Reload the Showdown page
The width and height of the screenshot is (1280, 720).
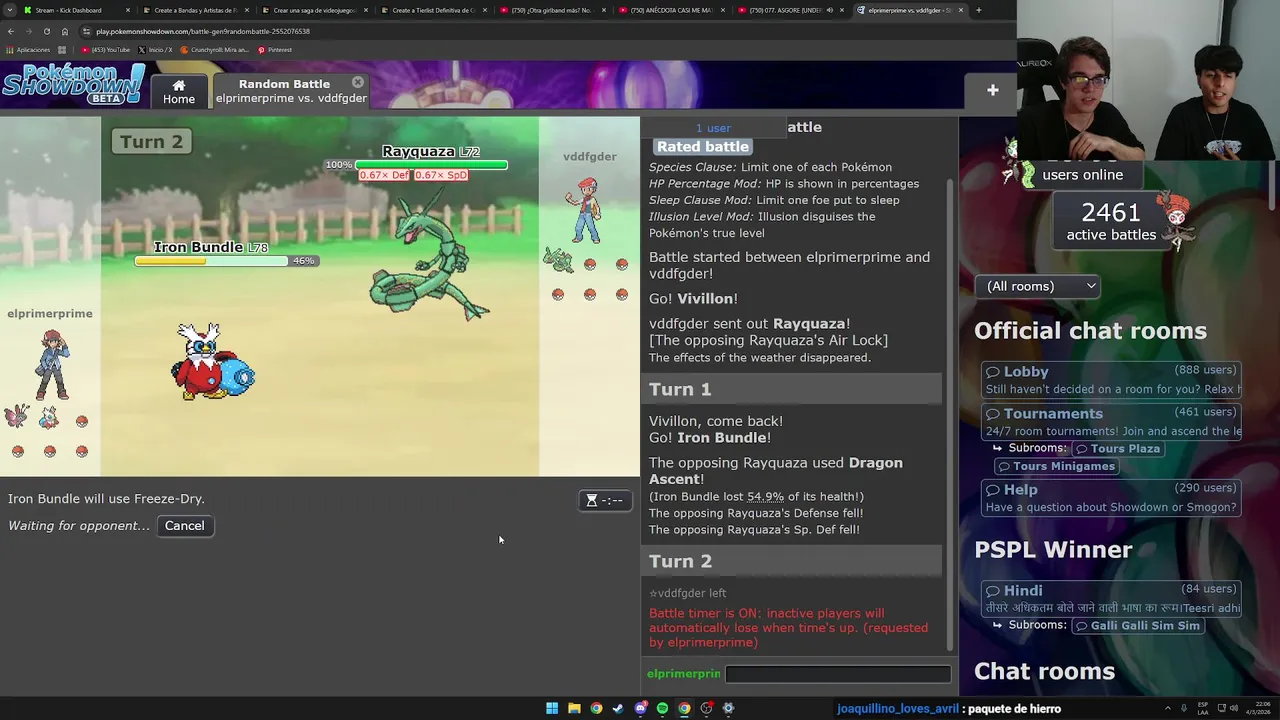46,31
